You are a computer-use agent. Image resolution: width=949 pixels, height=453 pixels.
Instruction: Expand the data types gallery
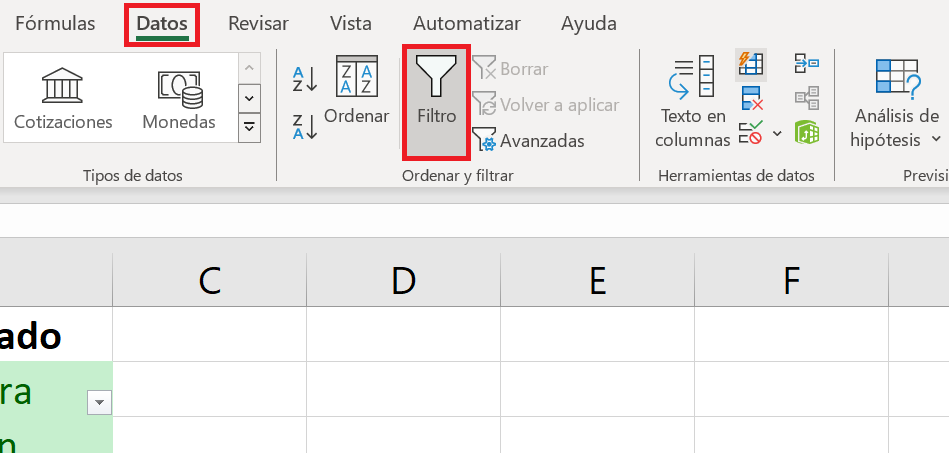(249, 127)
